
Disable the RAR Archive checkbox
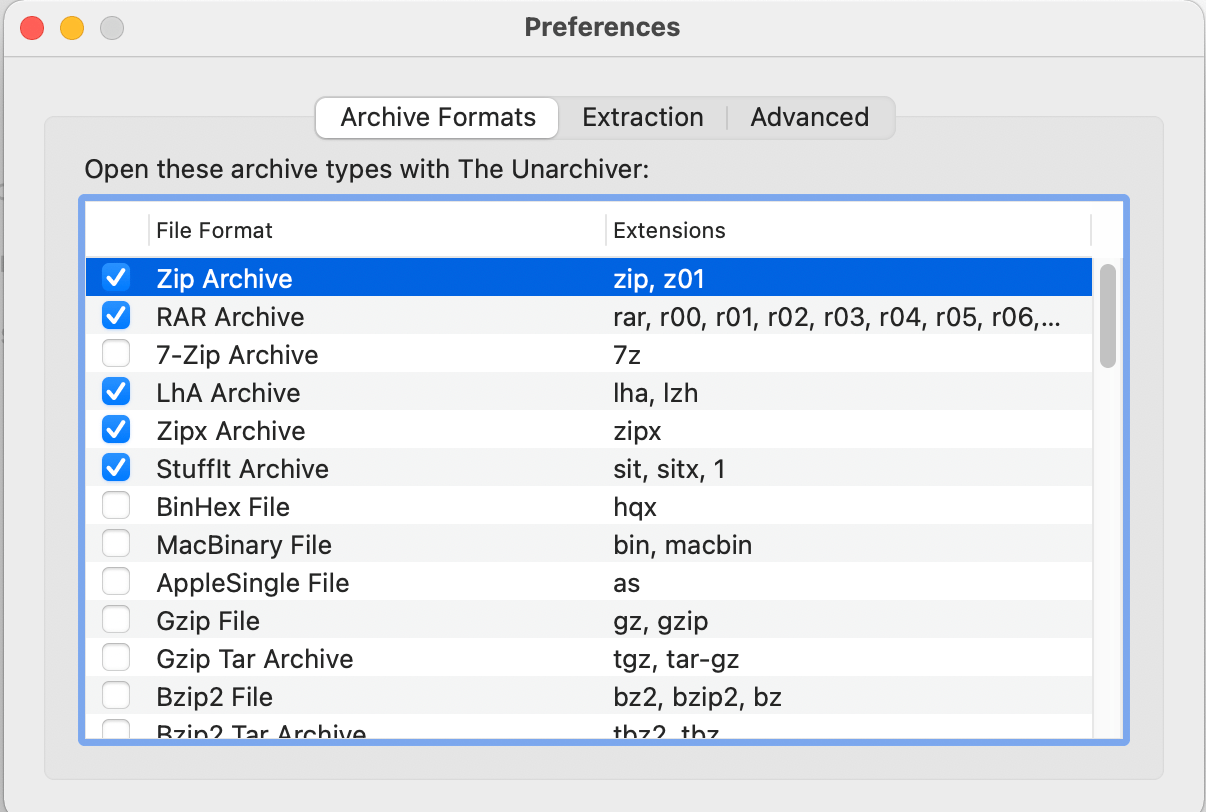[116, 315]
